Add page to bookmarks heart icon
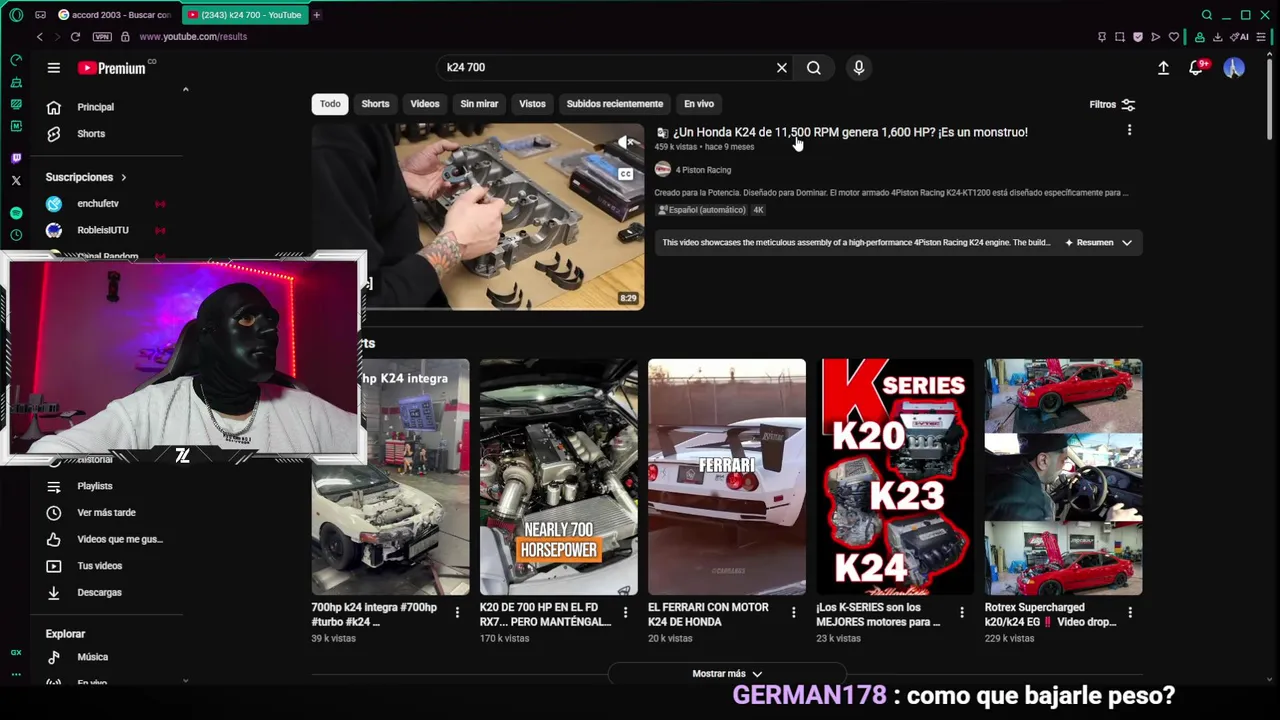 pos(1174,37)
